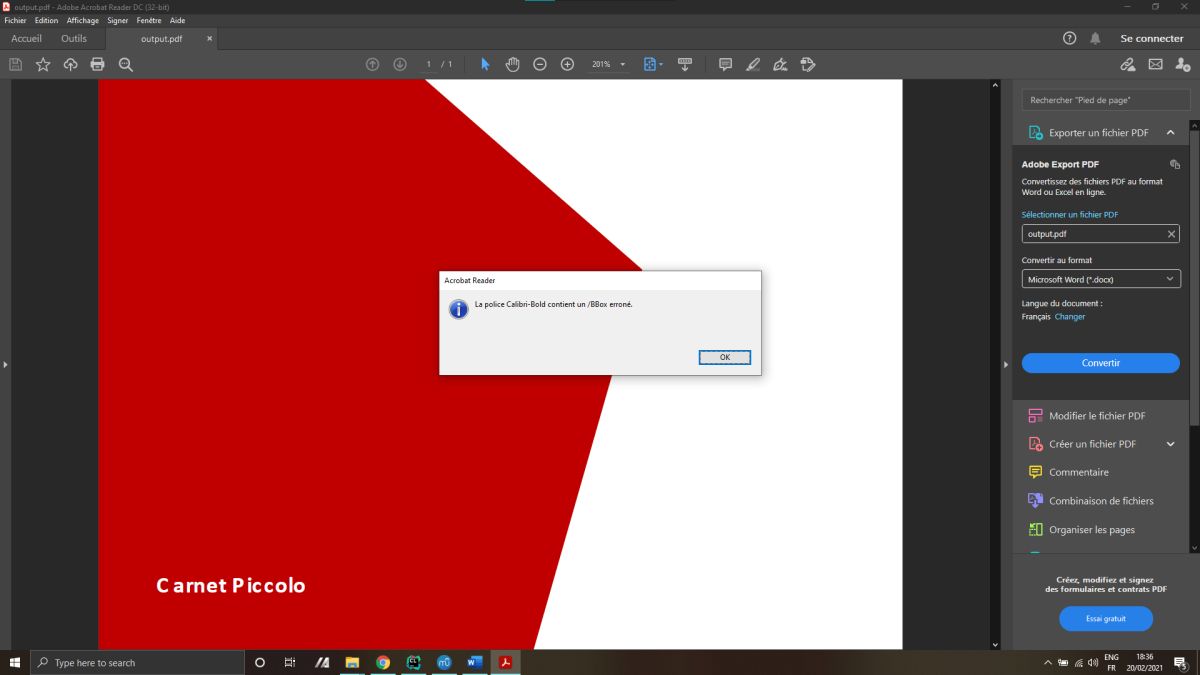The height and width of the screenshot is (675, 1200).
Task: Click the add comment note icon
Action: tap(725, 64)
